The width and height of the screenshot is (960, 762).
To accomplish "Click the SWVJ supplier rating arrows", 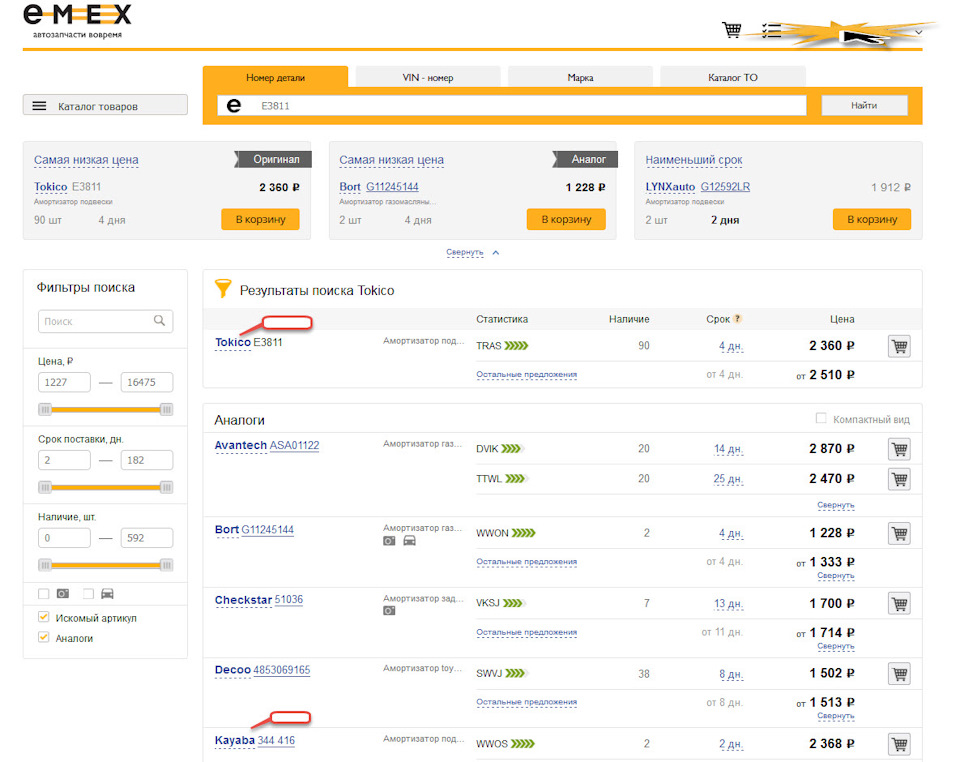I will [516, 673].
